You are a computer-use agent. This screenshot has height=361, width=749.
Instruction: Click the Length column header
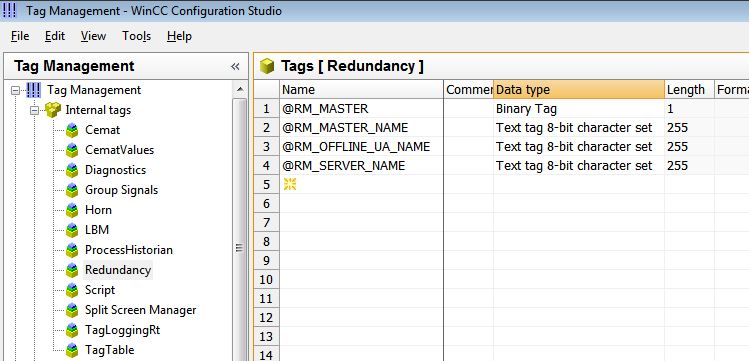[689, 90]
